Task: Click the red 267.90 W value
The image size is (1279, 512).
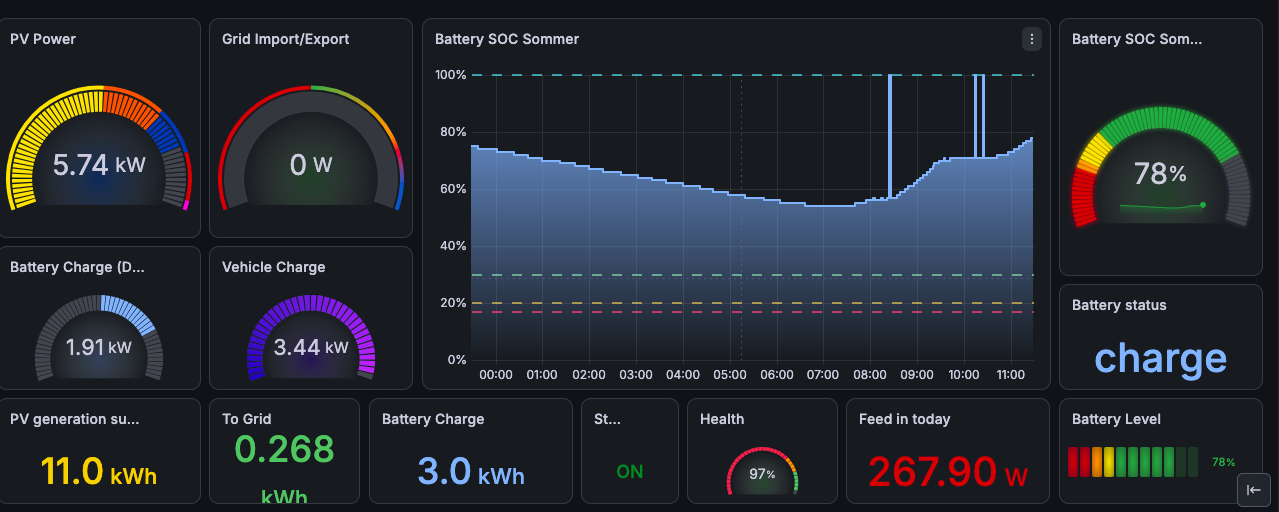Action: [948, 471]
